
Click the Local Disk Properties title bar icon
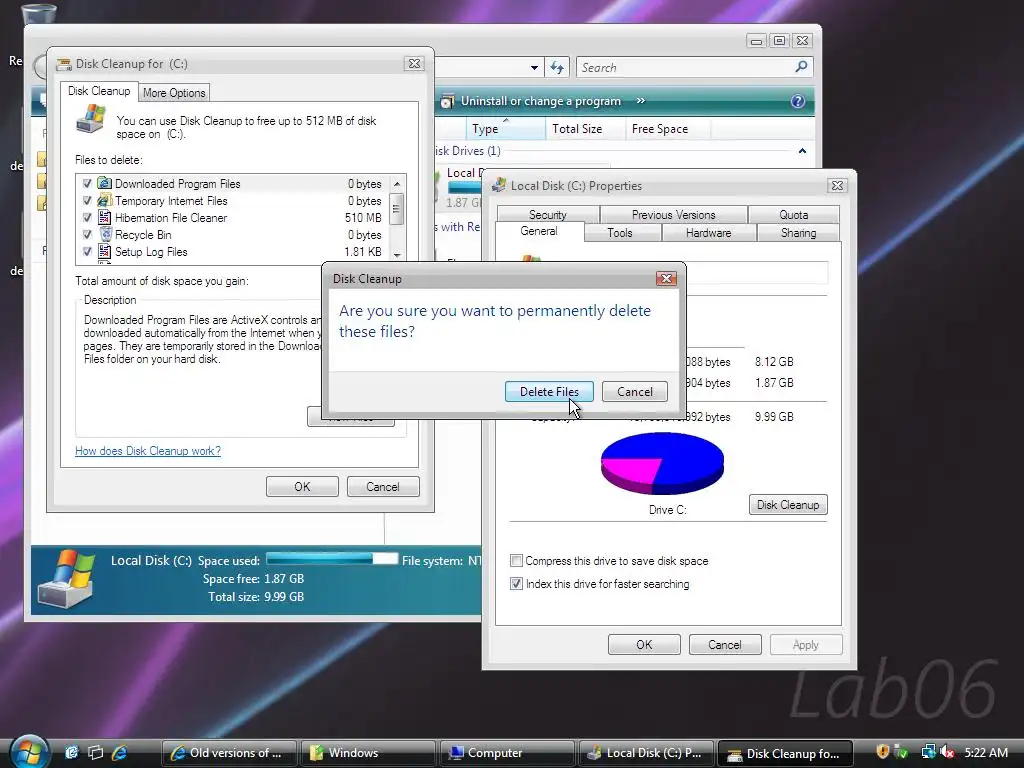point(500,185)
